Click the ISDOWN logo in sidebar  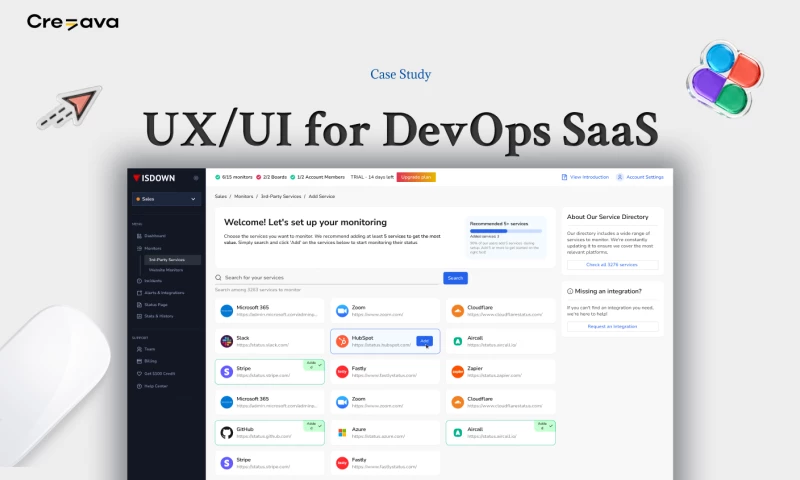point(154,178)
